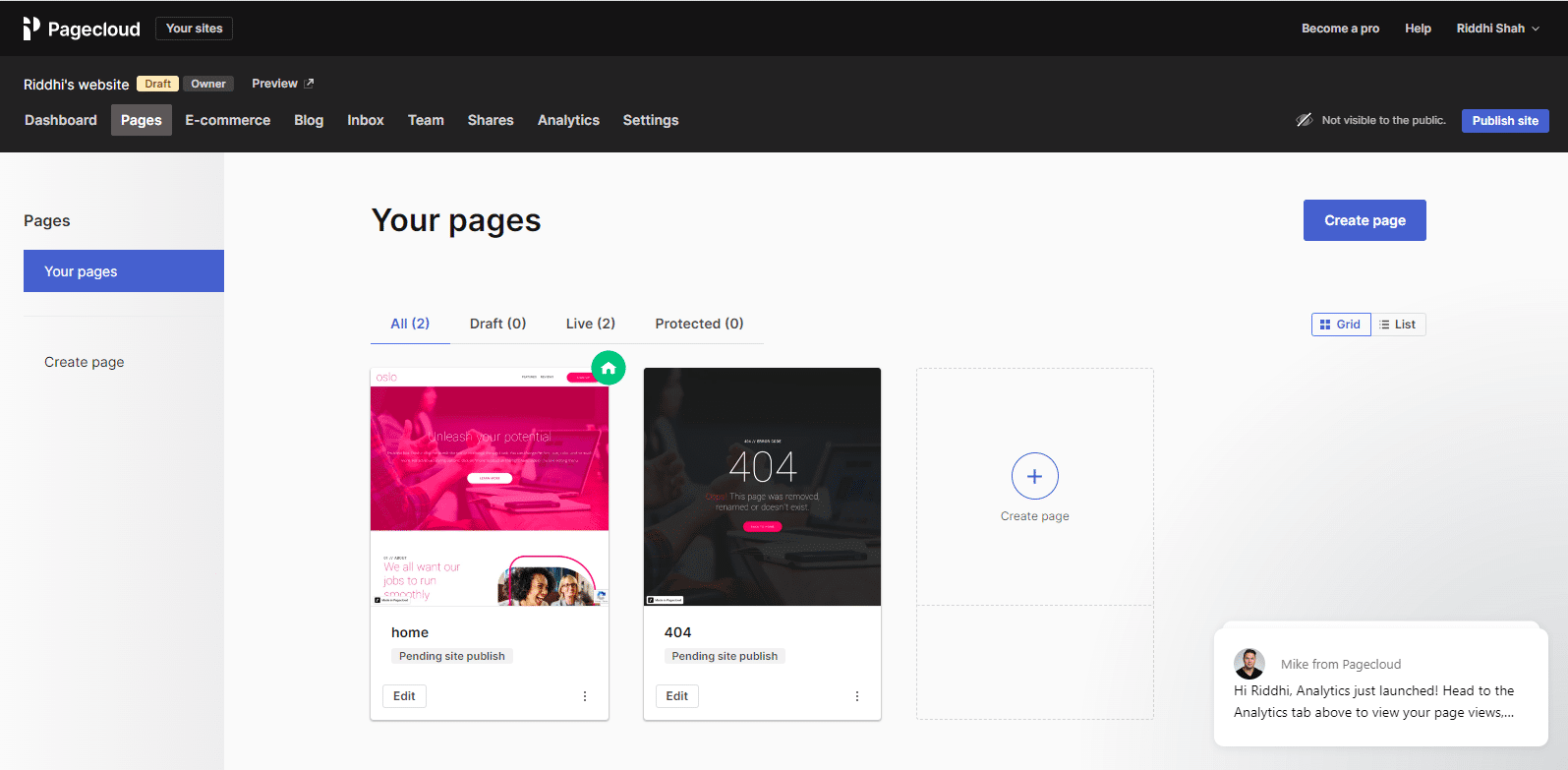Open the Analytics menu item
The image size is (1568, 770).
tap(568, 120)
